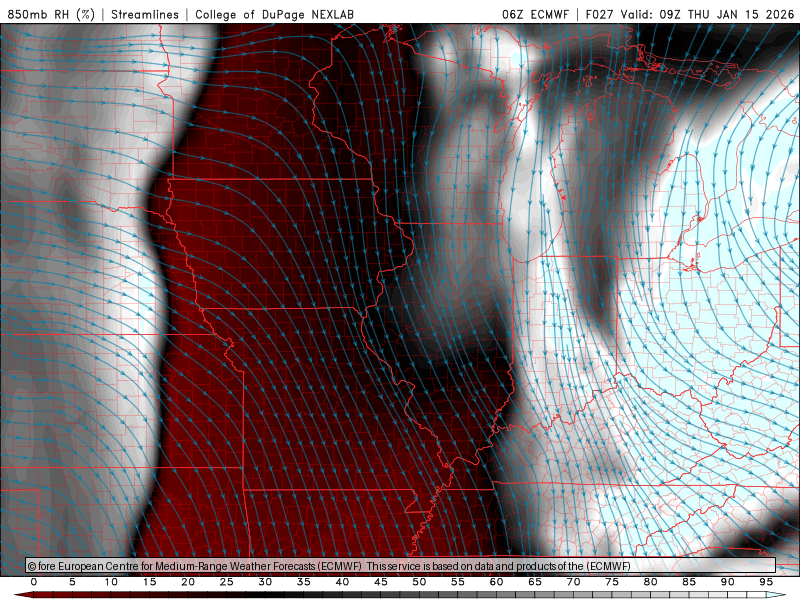Screen dimensions: 800x600
Task: Click the "35" humidity scale label
Action: pos(304,582)
